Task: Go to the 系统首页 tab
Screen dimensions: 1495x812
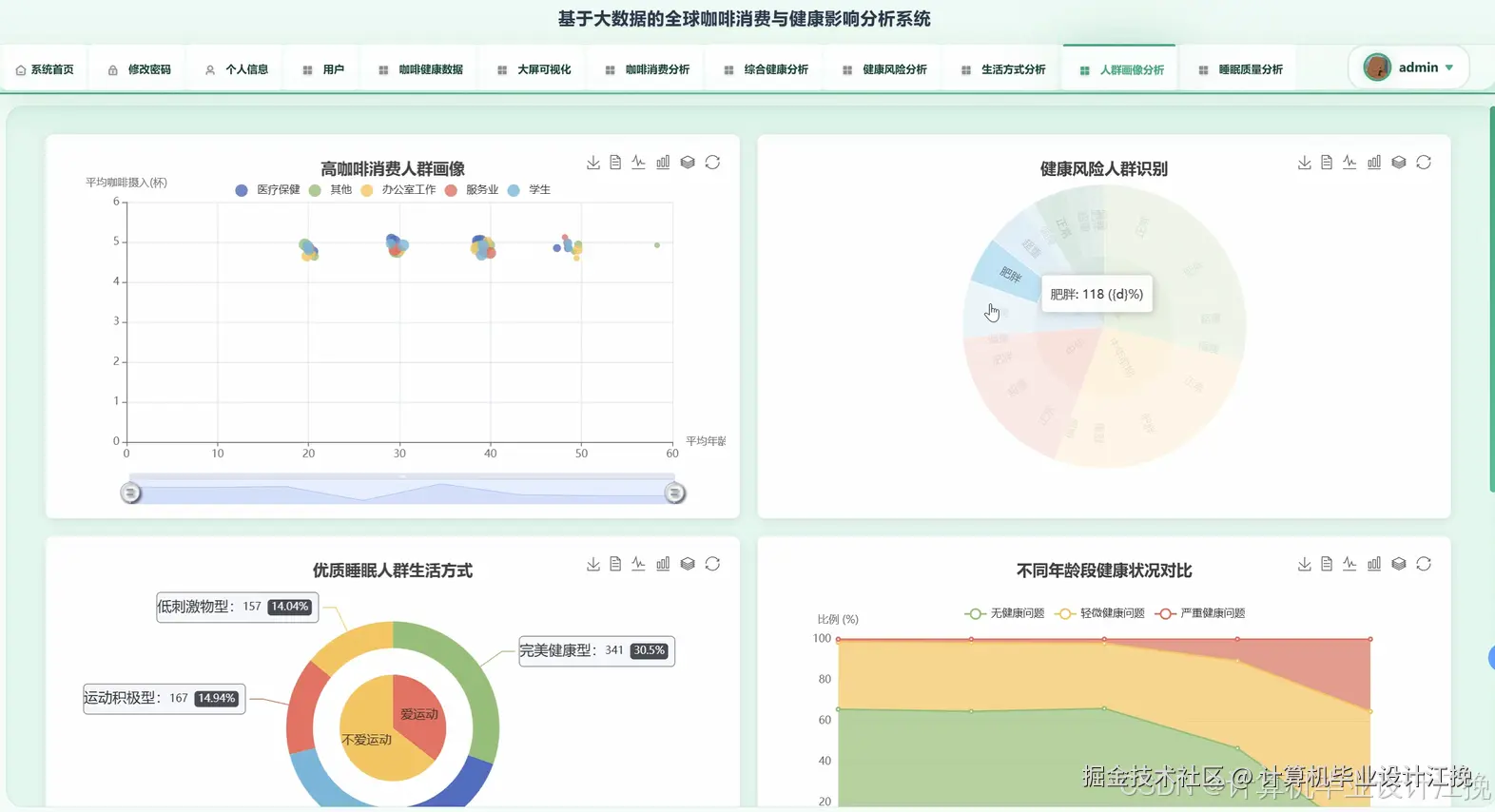Action: point(45,69)
